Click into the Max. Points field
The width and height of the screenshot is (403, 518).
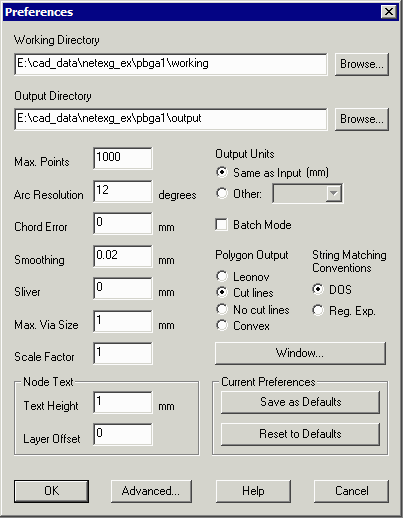point(123,158)
